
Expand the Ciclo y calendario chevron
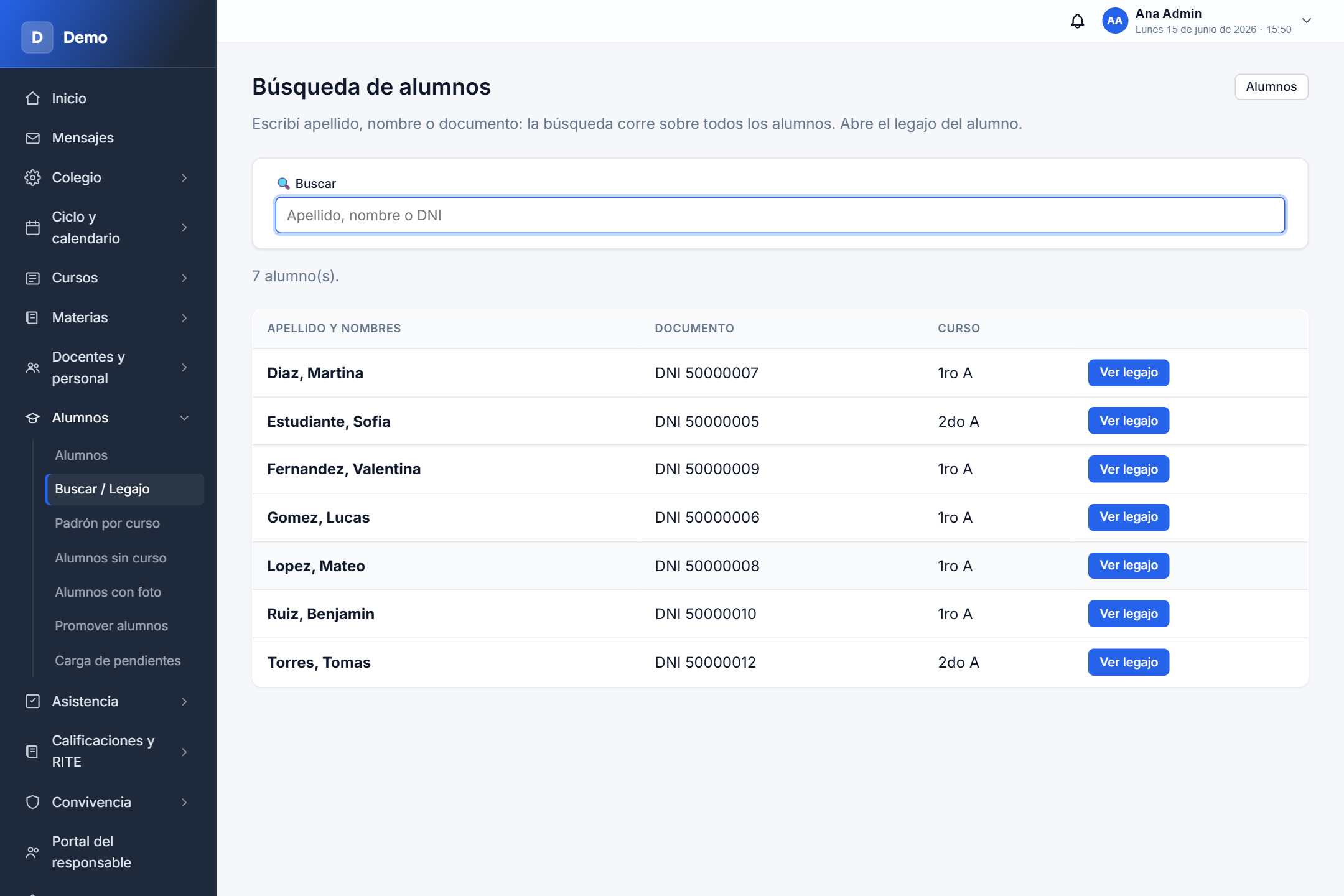(184, 228)
